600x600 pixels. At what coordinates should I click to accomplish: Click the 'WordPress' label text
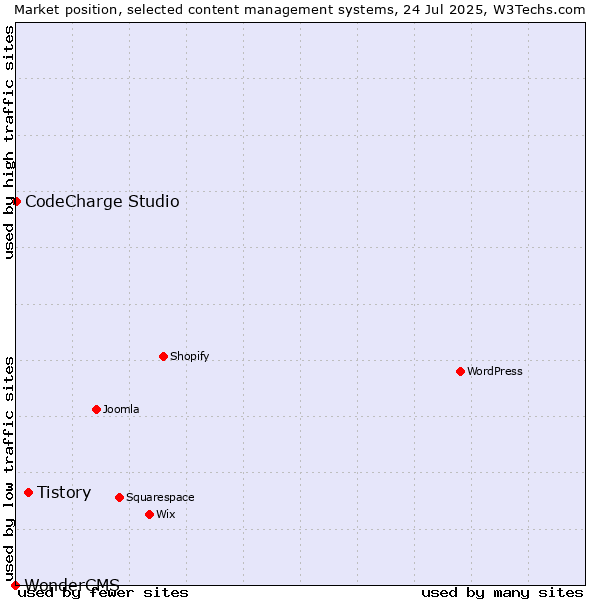point(495,371)
